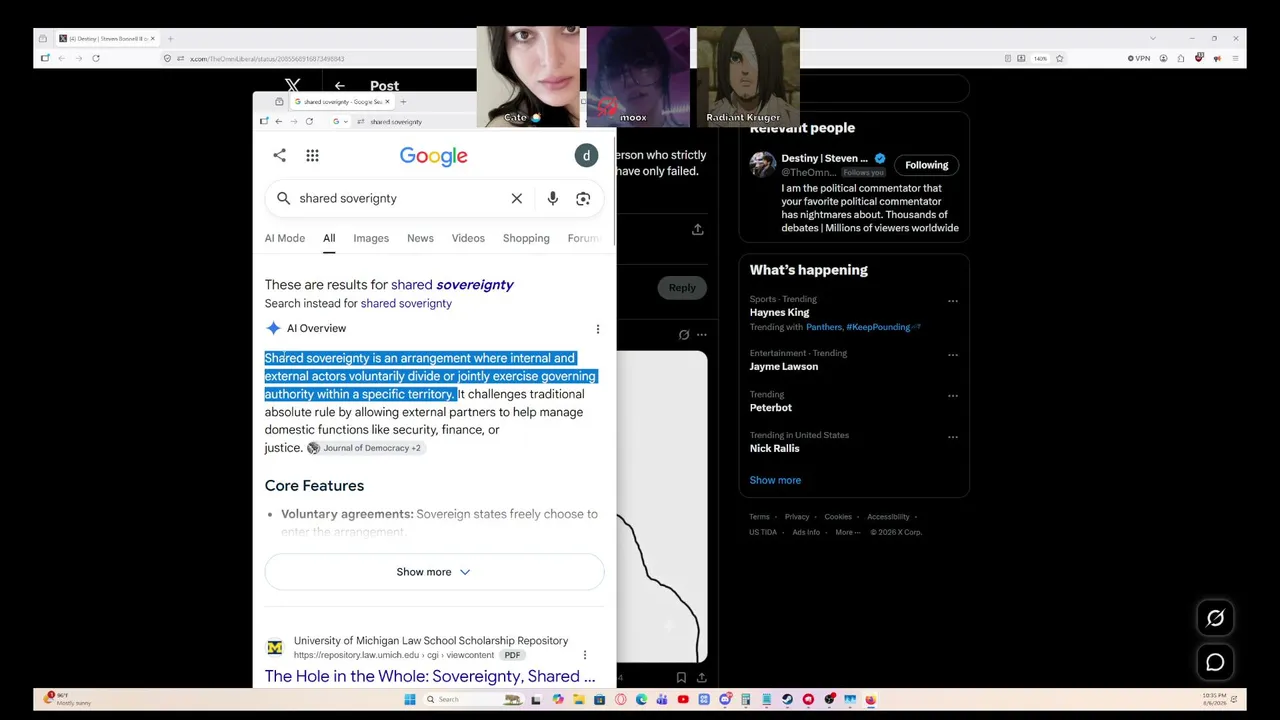The width and height of the screenshot is (1280, 720).
Task: Open more options for Nick Rallis trend
Action: (952, 436)
